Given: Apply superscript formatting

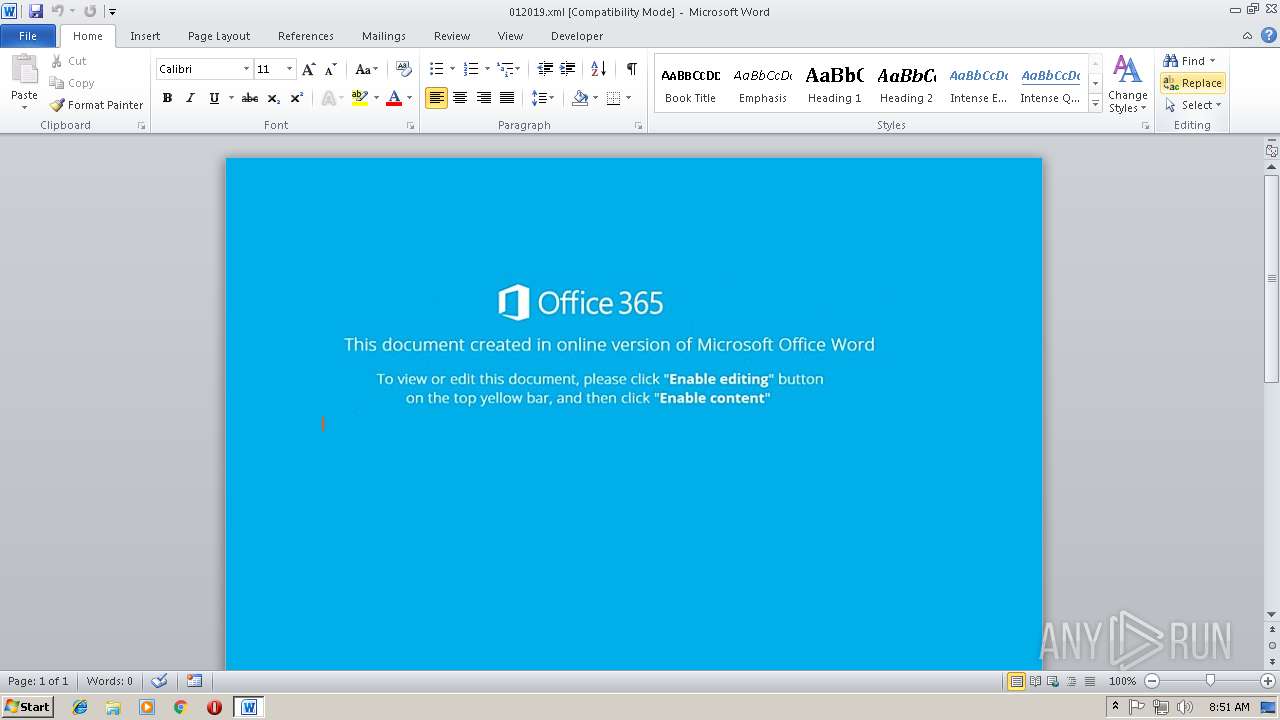Looking at the screenshot, I should click(x=296, y=98).
